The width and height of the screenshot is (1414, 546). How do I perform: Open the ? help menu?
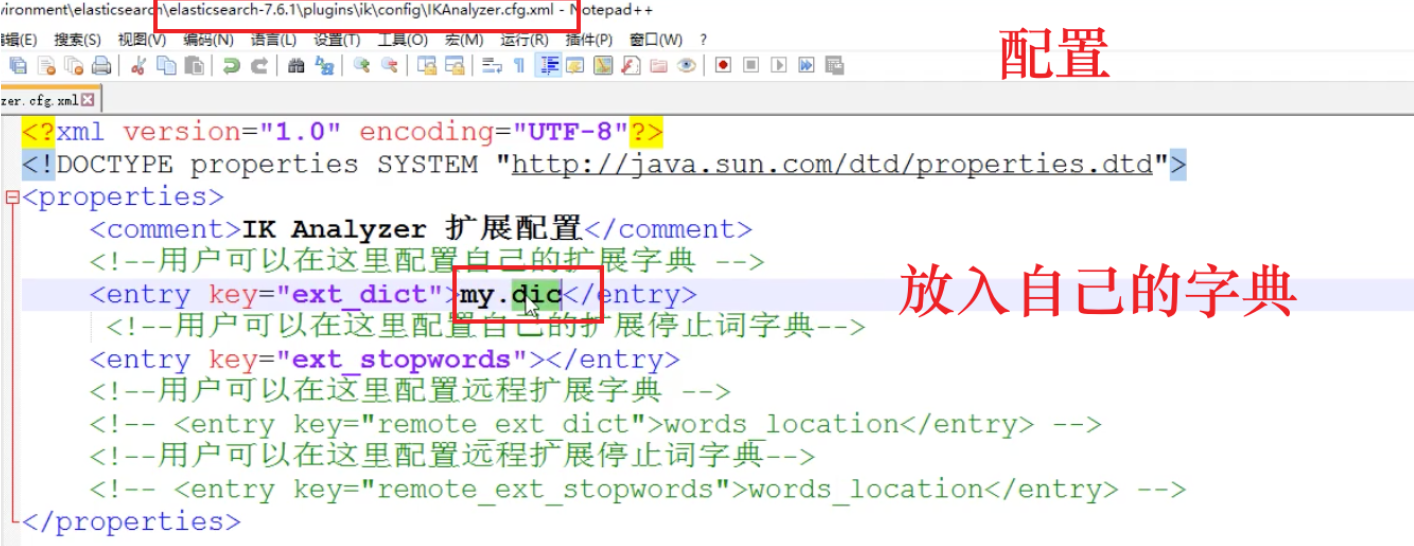tap(703, 40)
